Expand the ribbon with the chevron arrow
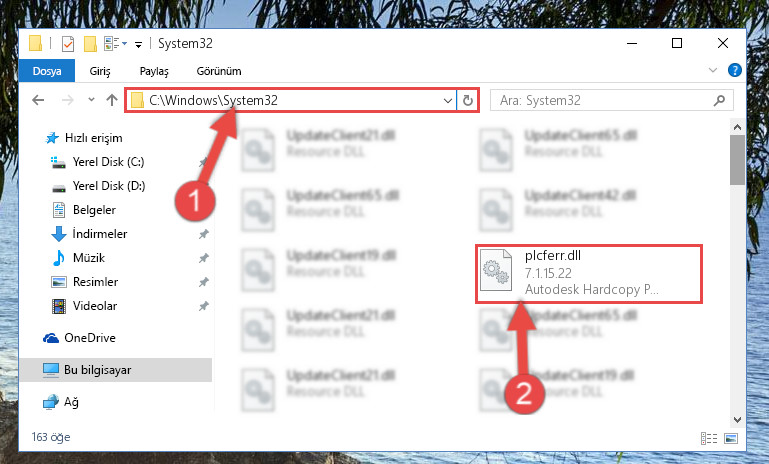The width and height of the screenshot is (769, 464). pos(713,71)
